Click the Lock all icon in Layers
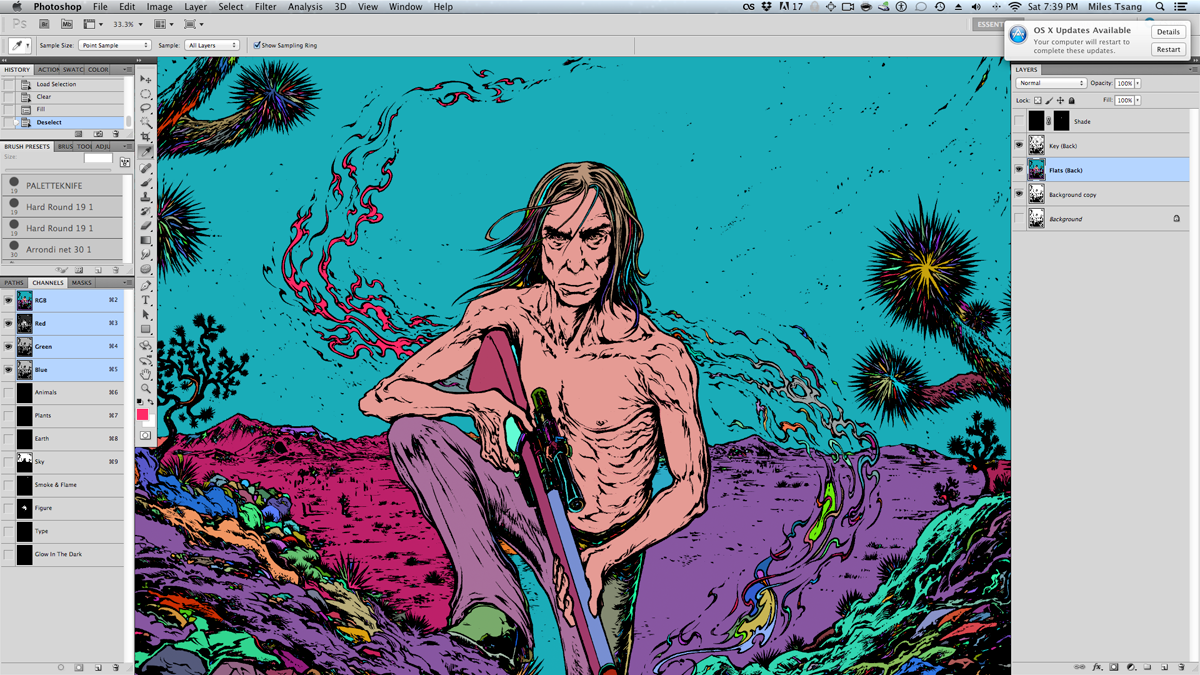This screenshot has height=675, width=1200. pos(1071,100)
